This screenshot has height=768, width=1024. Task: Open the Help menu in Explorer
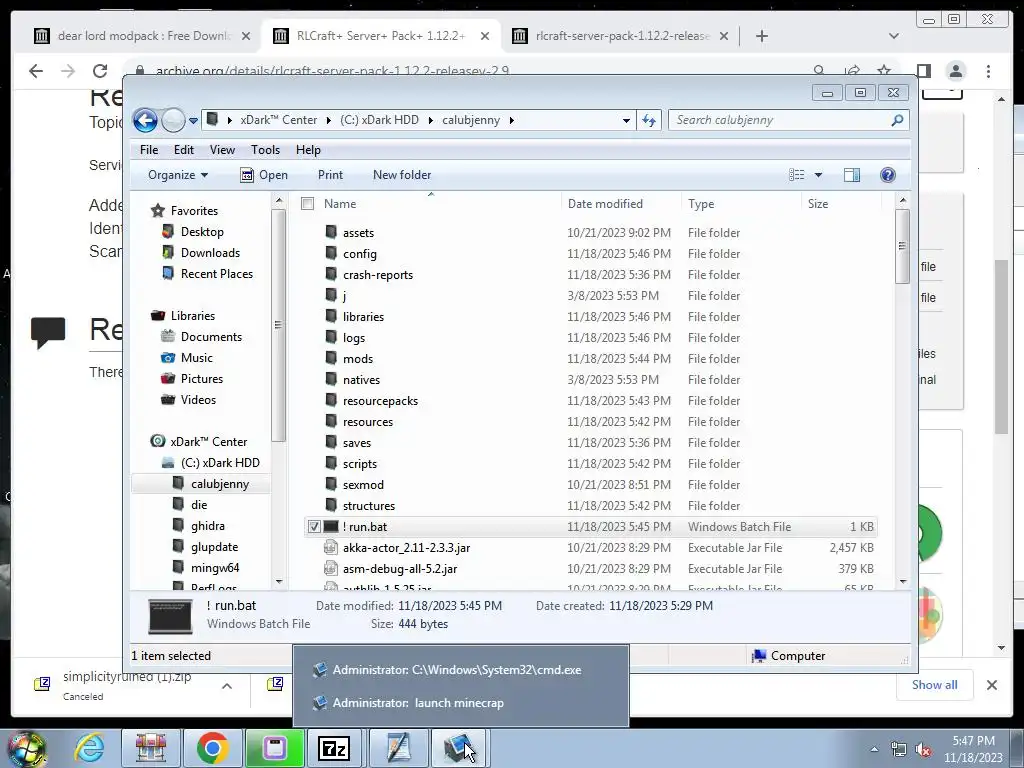click(308, 150)
